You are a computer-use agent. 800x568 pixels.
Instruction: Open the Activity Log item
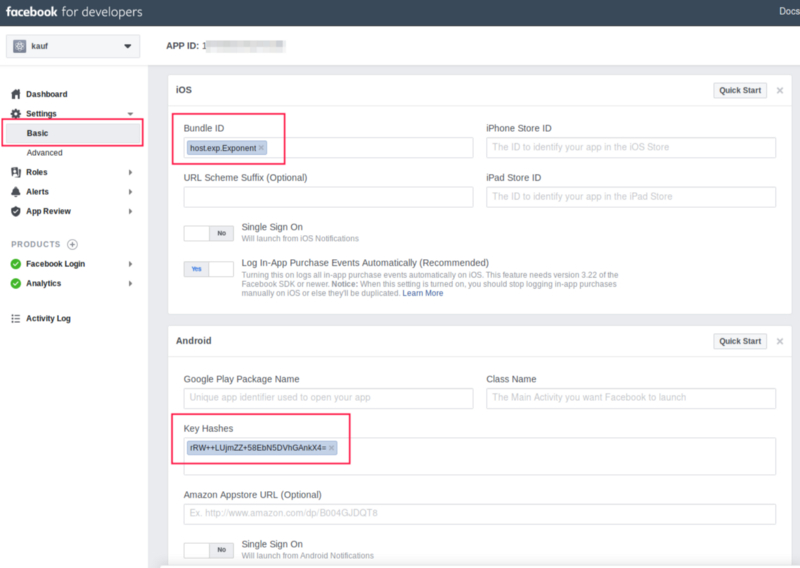click(x=48, y=318)
